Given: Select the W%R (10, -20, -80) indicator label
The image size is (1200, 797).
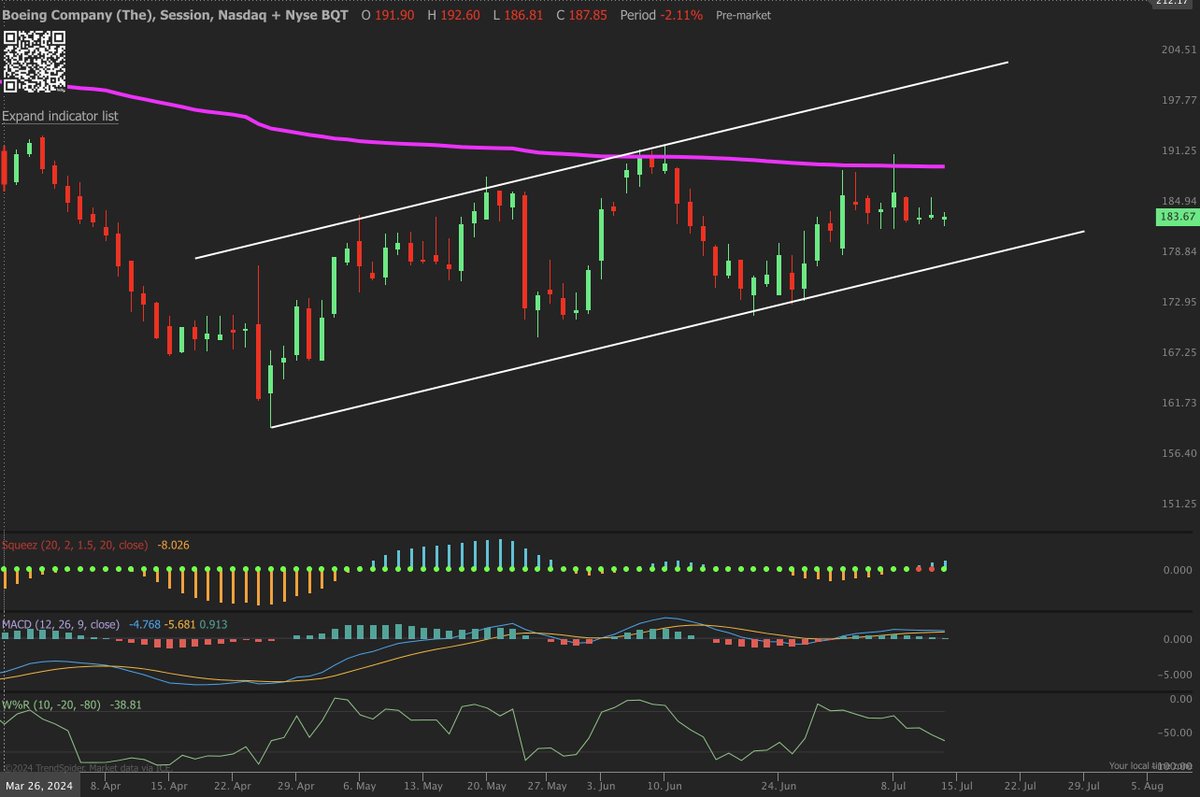Looking at the screenshot, I should tap(52, 704).
